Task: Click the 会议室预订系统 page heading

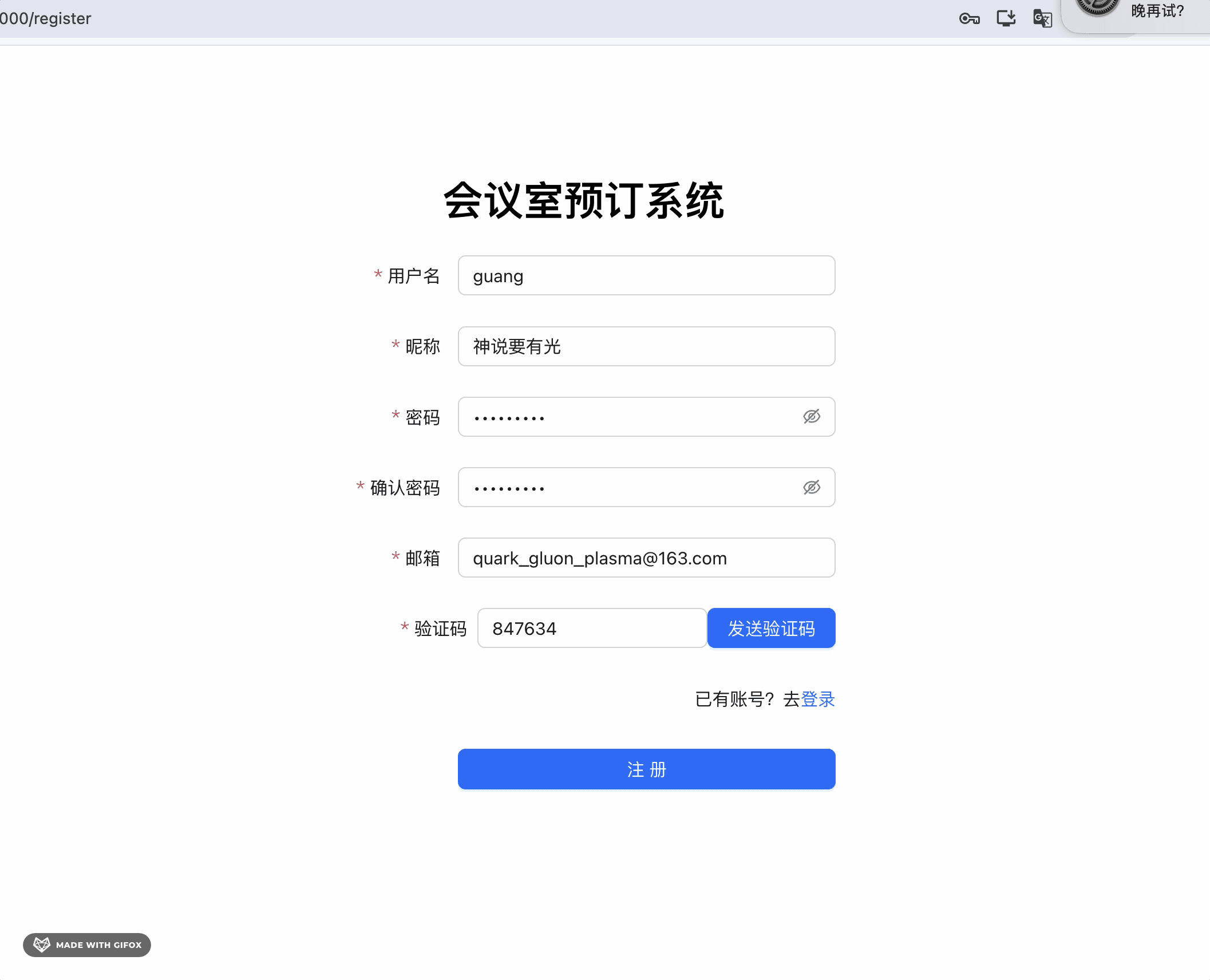Action: [584, 201]
